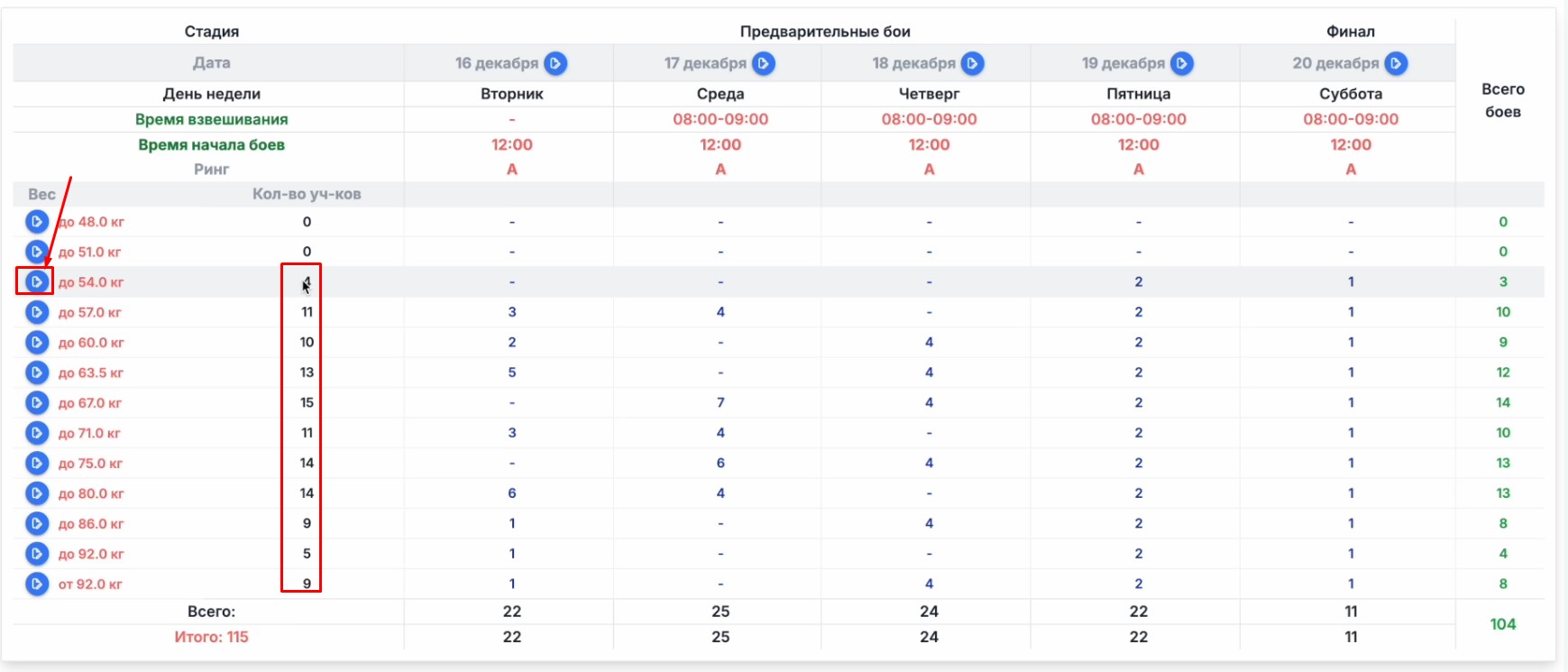This screenshot has width=1568, height=672.
Task: Open the icon next to до 57.0 кг
Action: coord(36,312)
